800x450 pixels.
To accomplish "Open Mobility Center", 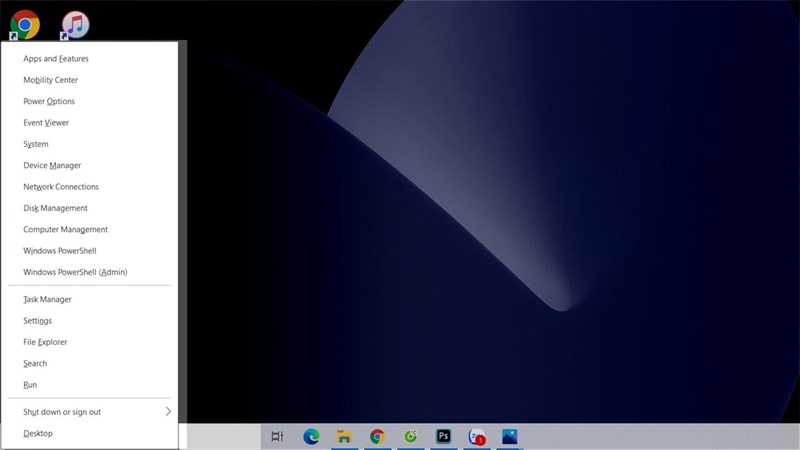I will click(x=90, y=80).
